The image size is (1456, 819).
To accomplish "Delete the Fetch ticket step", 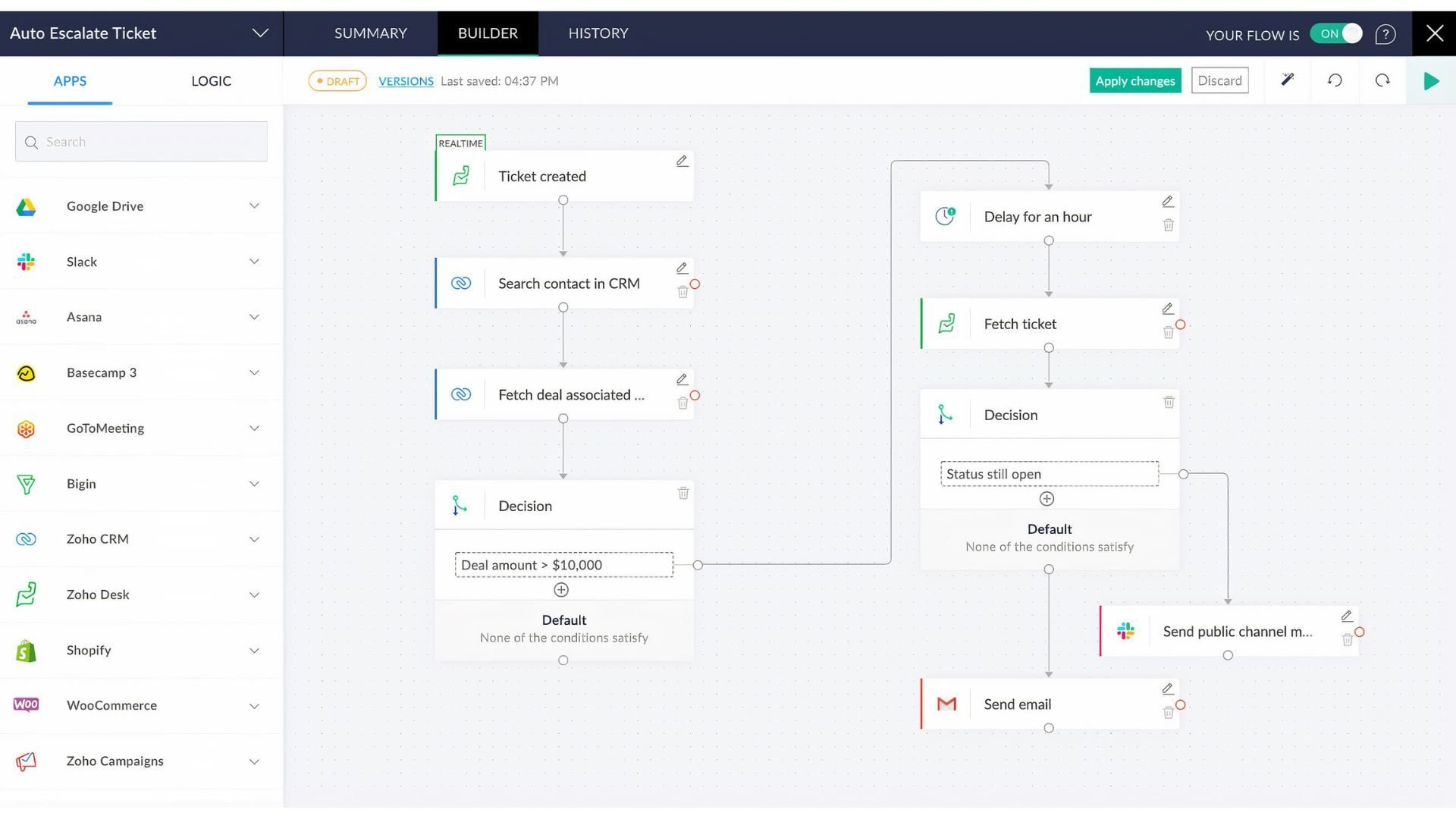I will 1169,332.
